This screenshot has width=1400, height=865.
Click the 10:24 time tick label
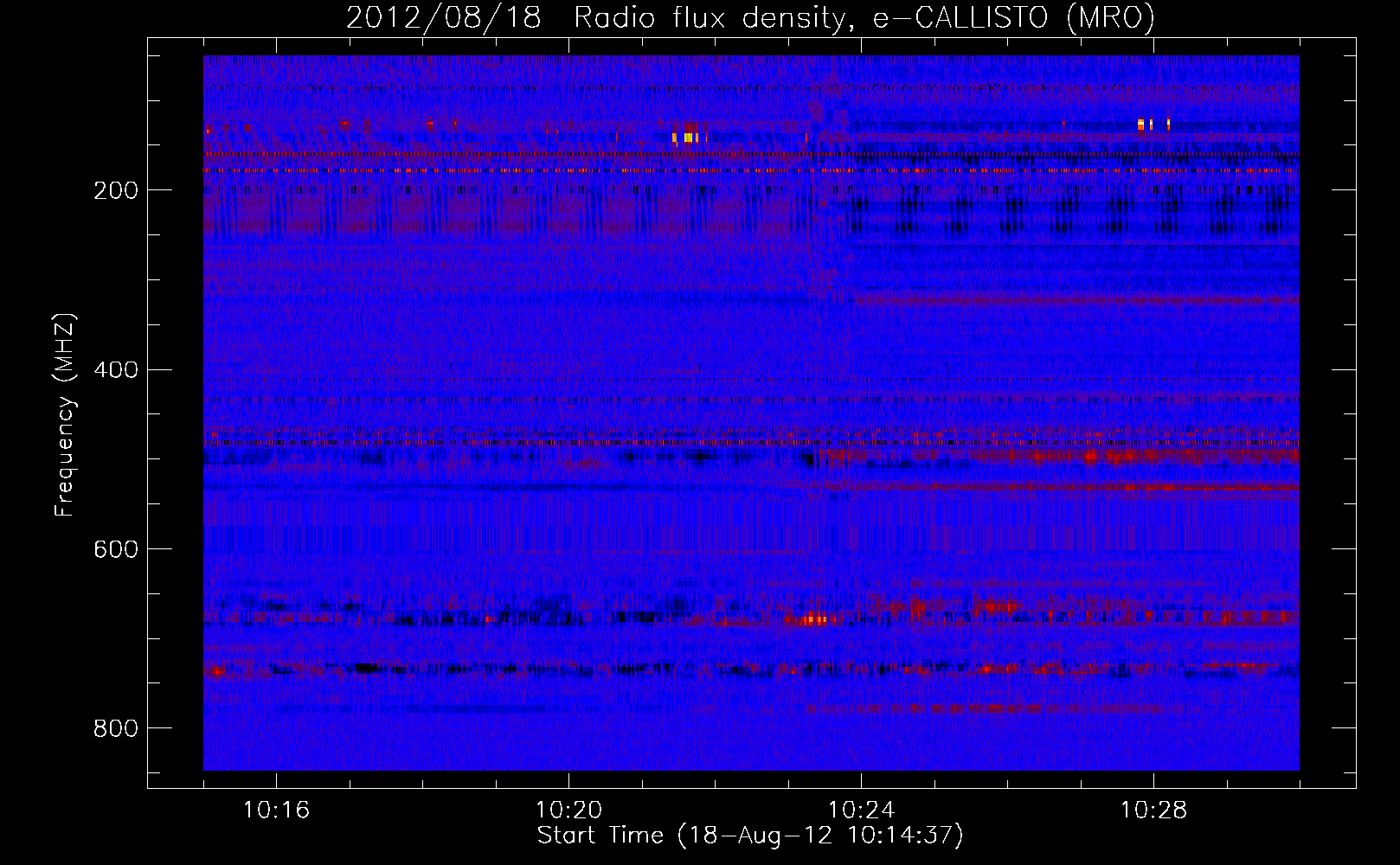(x=861, y=810)
